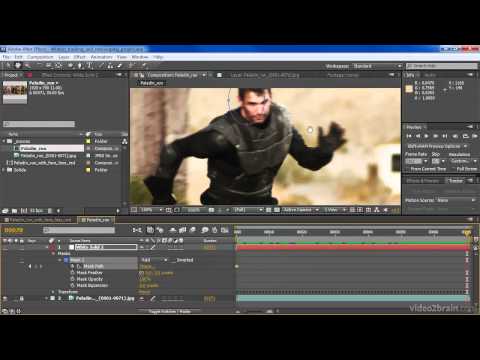Image resolution: width=480 pixels, height=360 pixels.
Task: Open the Animation menu
Action: [102, 57]
